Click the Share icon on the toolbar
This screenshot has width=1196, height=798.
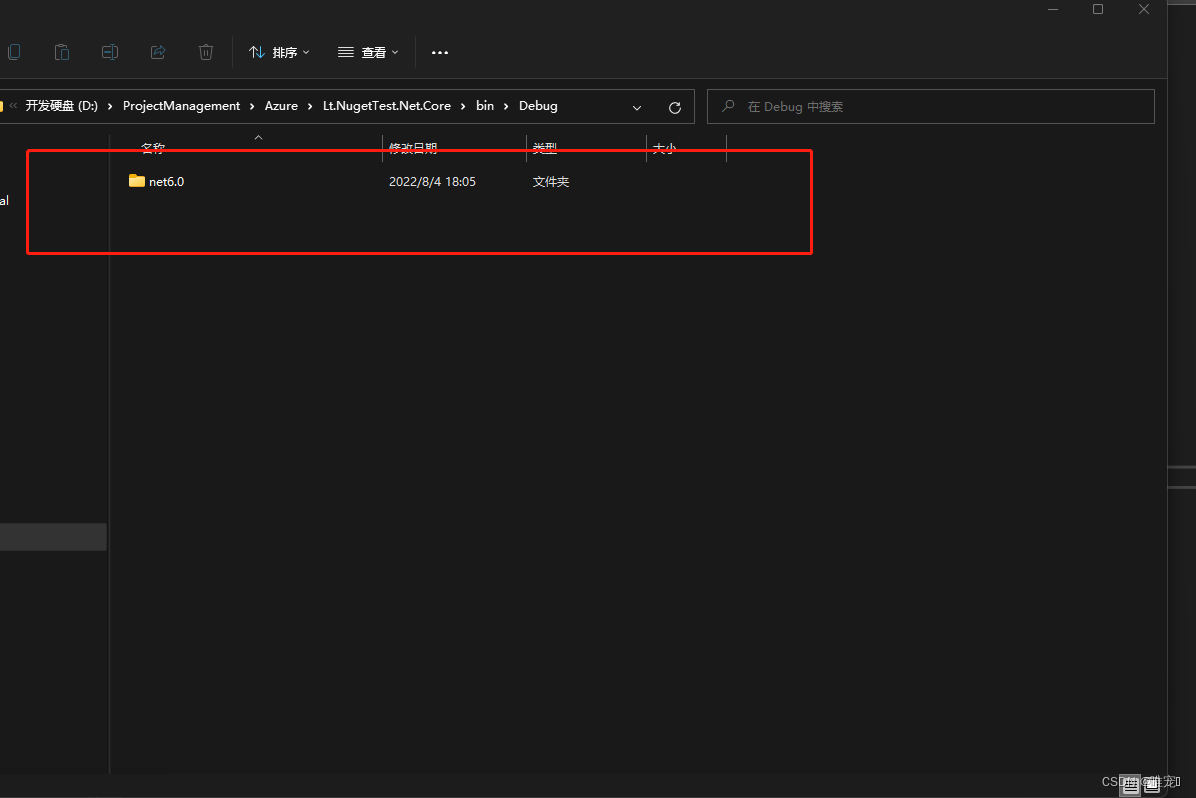(x=158, y=52)
